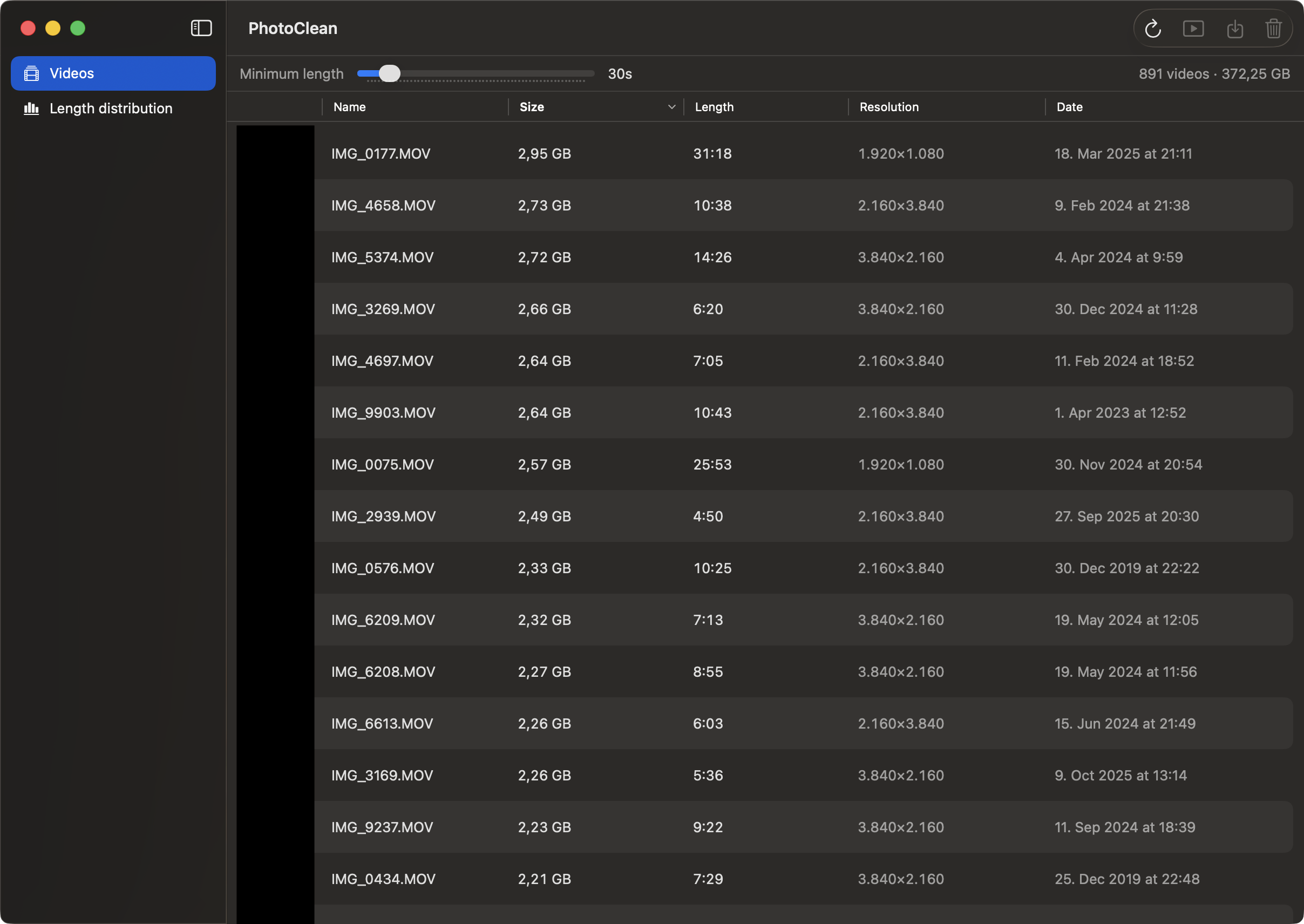1304x924 pixels.
Task: Click the date 18. Mar 2025 at 21:11
Action: click(x=1123, y=154)
